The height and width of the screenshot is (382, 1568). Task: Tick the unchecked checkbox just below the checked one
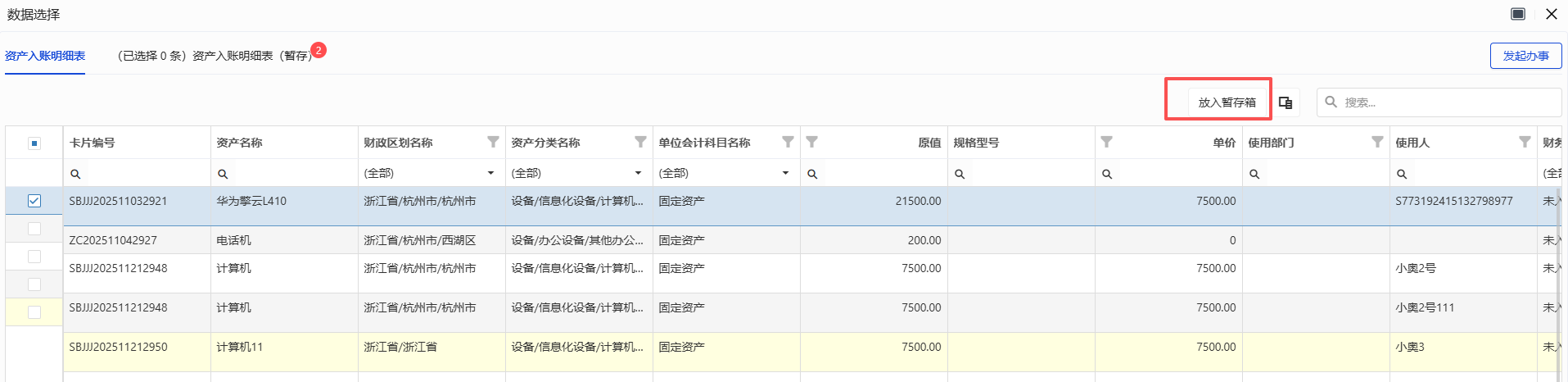tap(34, 229)
